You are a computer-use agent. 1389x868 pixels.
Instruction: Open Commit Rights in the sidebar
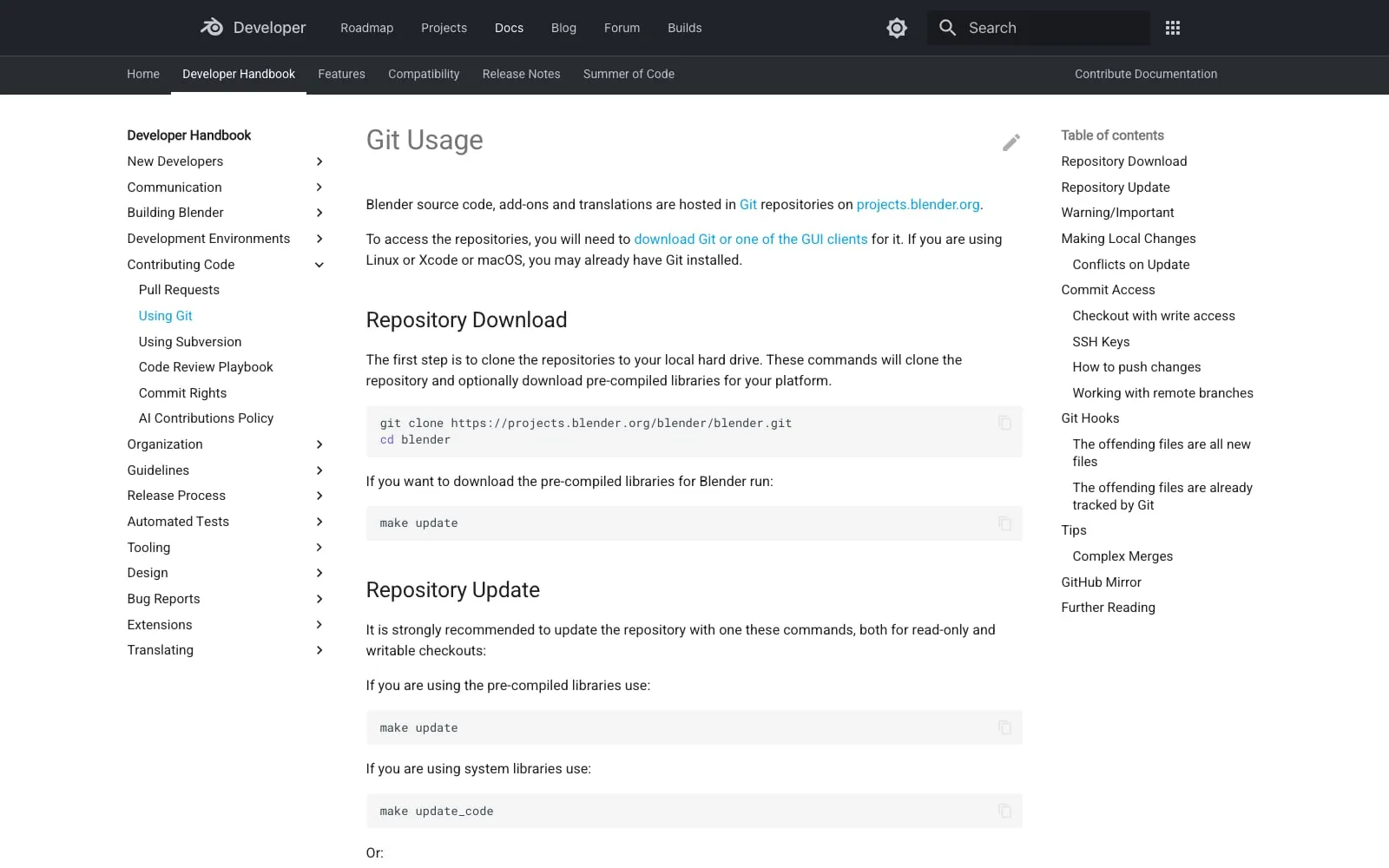[182, 393]
